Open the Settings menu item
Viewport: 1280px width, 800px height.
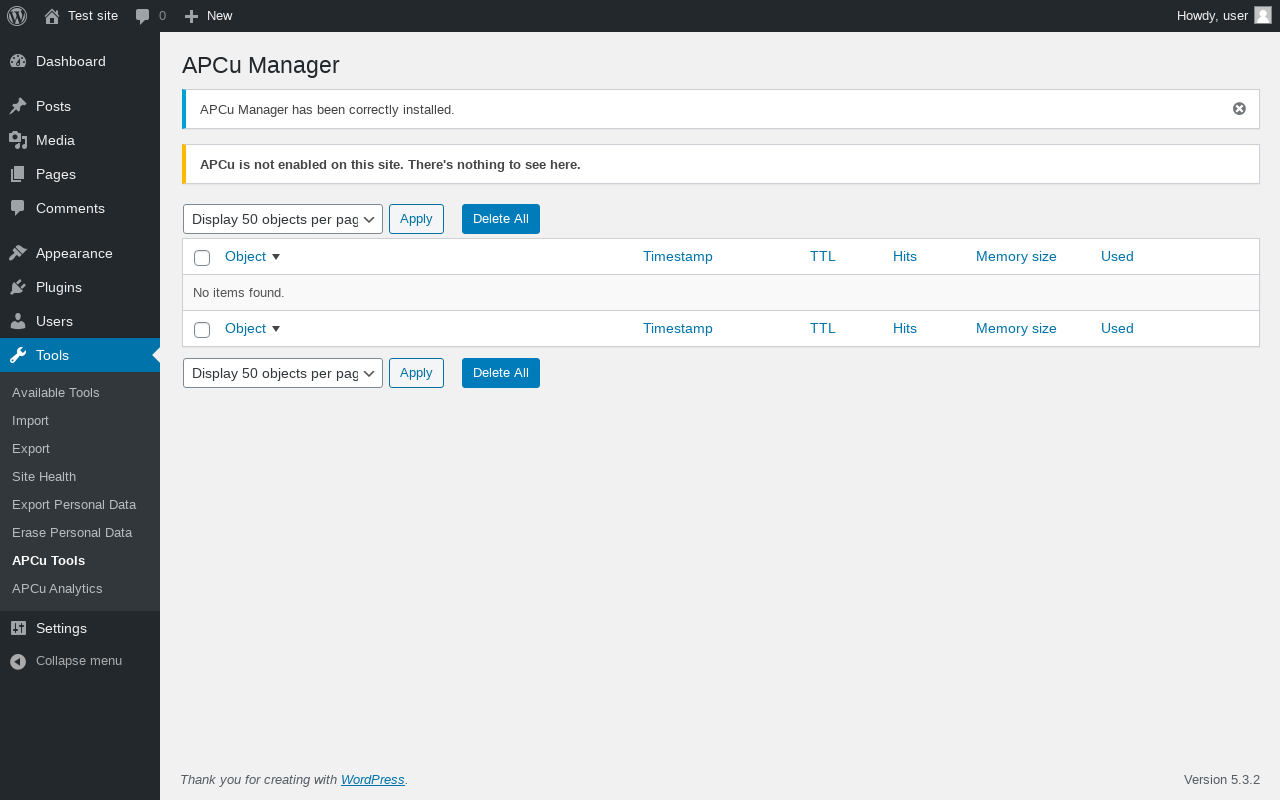pos(80,628)
